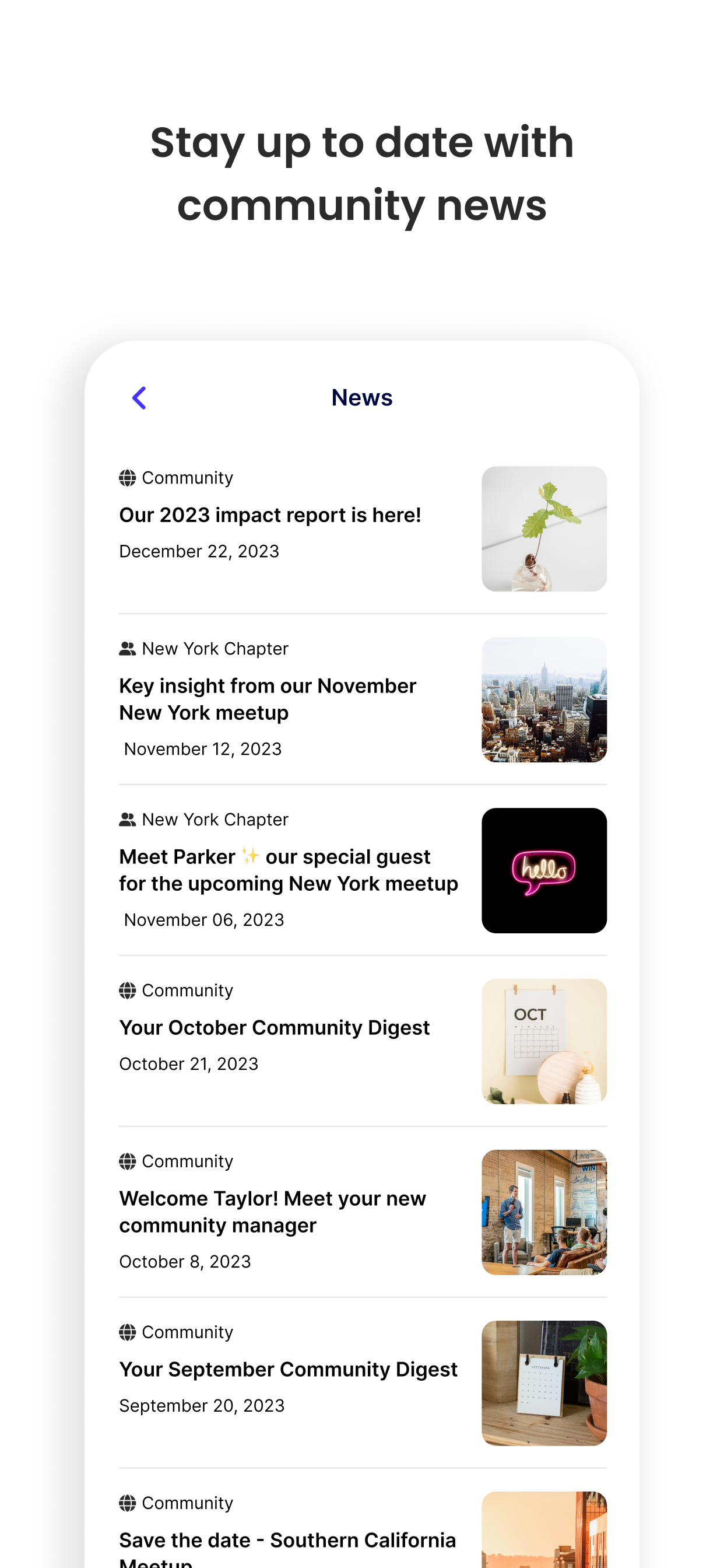Open 'Your October Community Digest' headline
724x1568 pixels.
click(x=275, y=1027)
